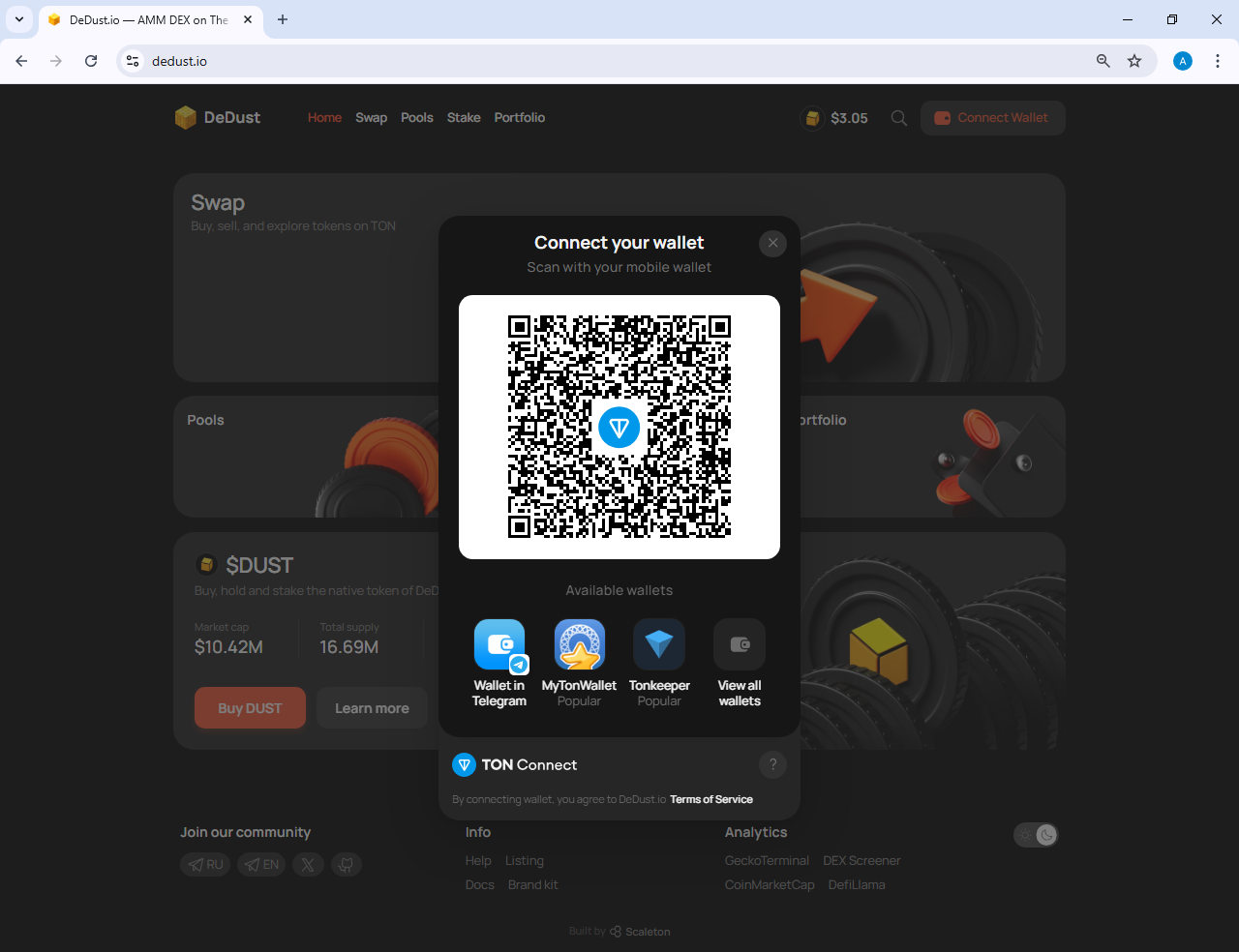View site information icon in address bar

pos(134,61)
